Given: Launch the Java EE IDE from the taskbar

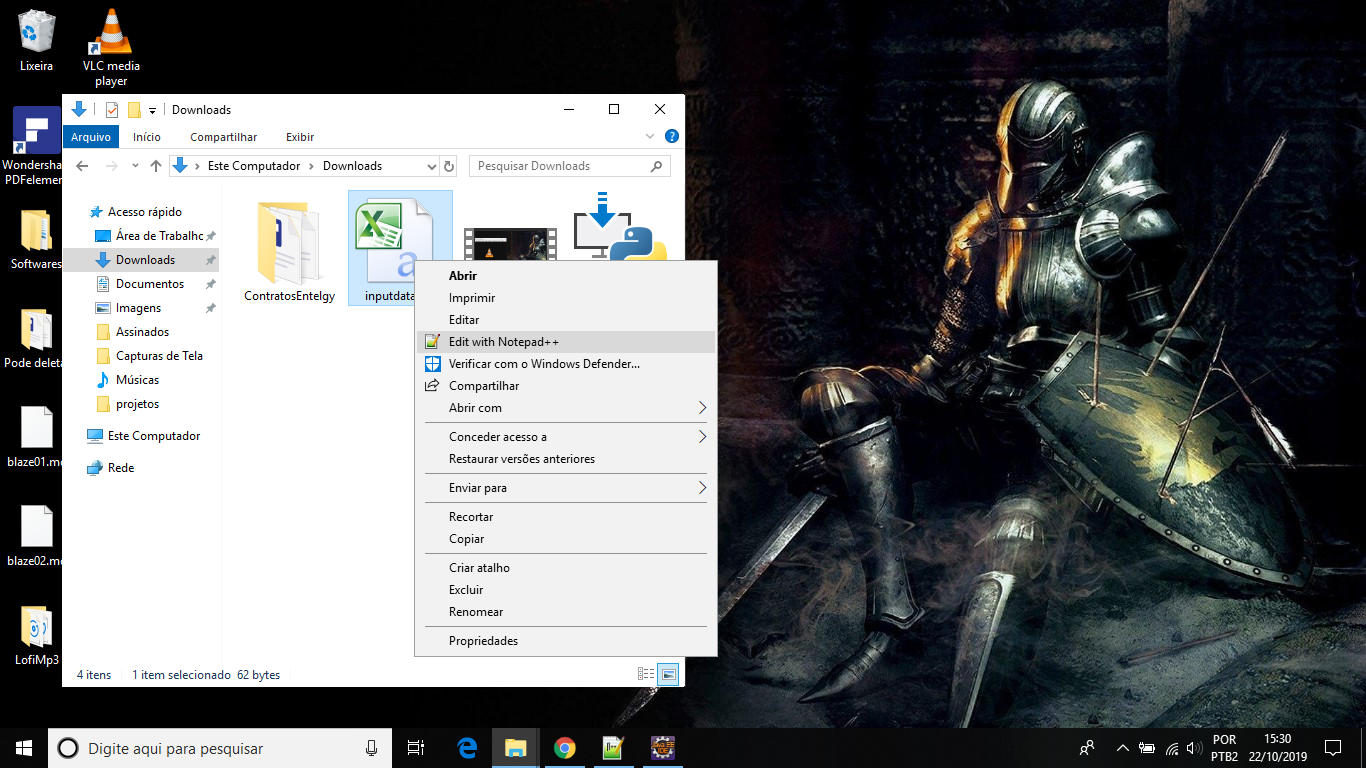Looking at the screenshot, I should click(663, 748).
